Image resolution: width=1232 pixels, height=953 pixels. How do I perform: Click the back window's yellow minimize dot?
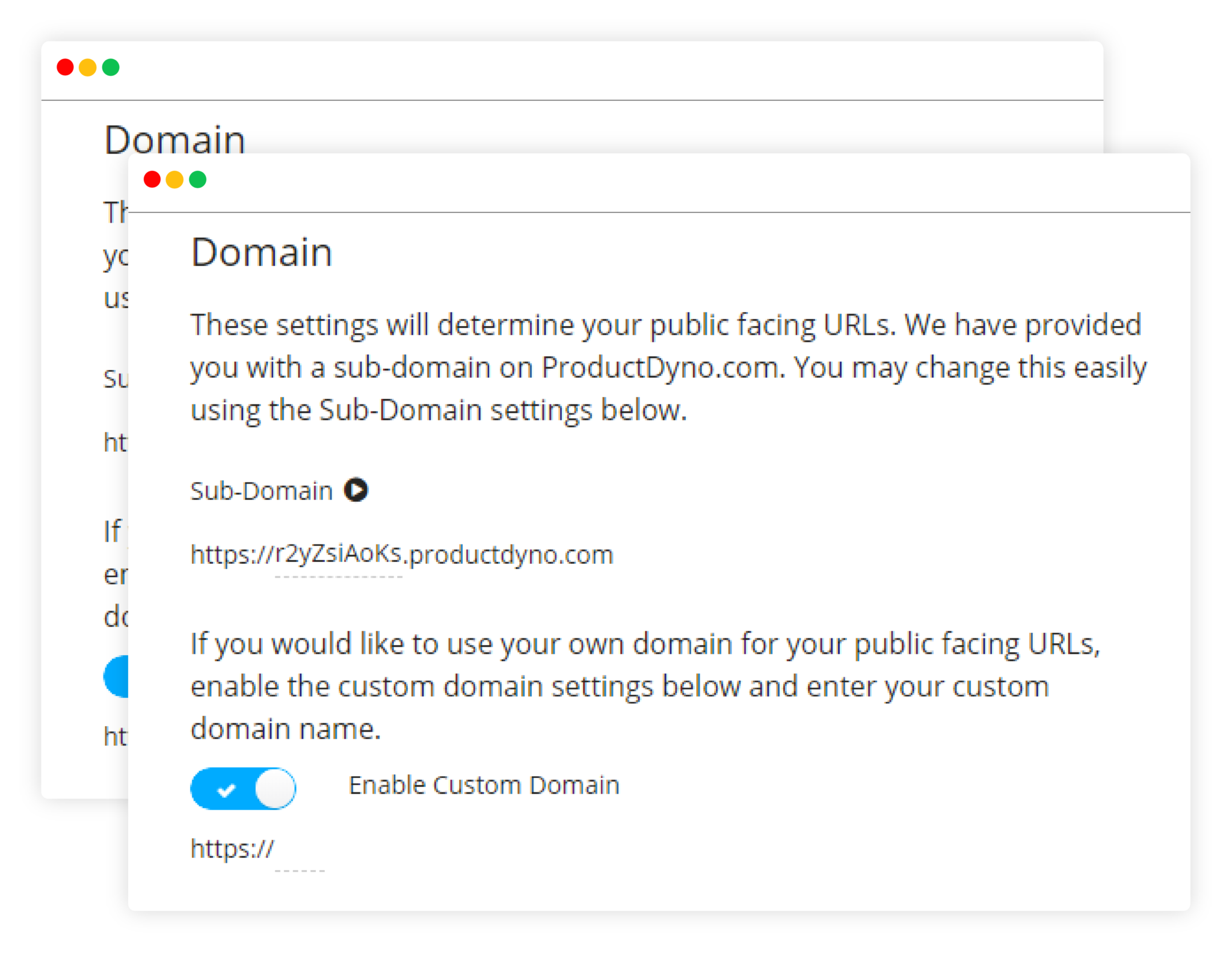[x=88, y=67]
